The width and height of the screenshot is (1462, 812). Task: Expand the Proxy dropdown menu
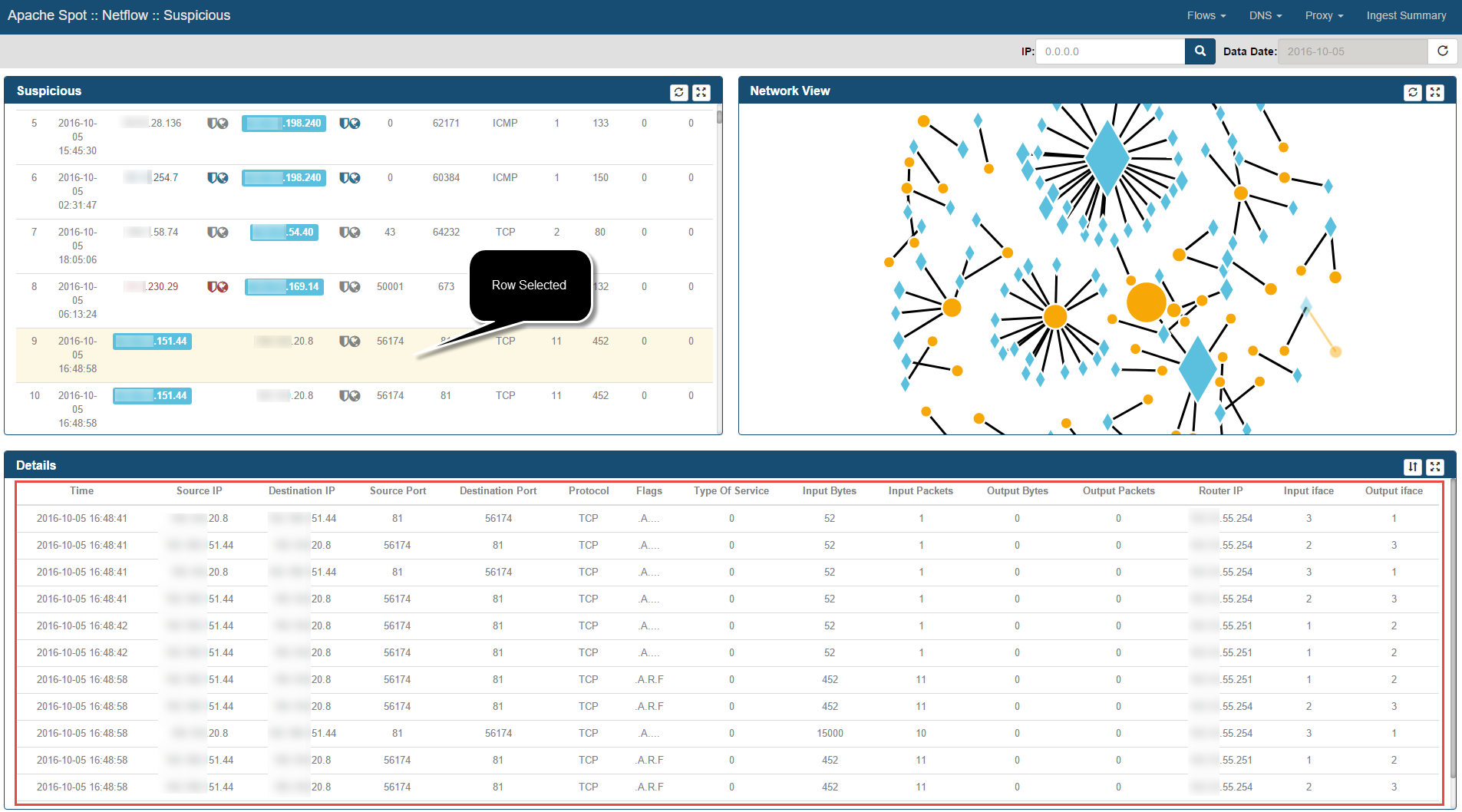pyautogui.click(x=1324, y=15)
